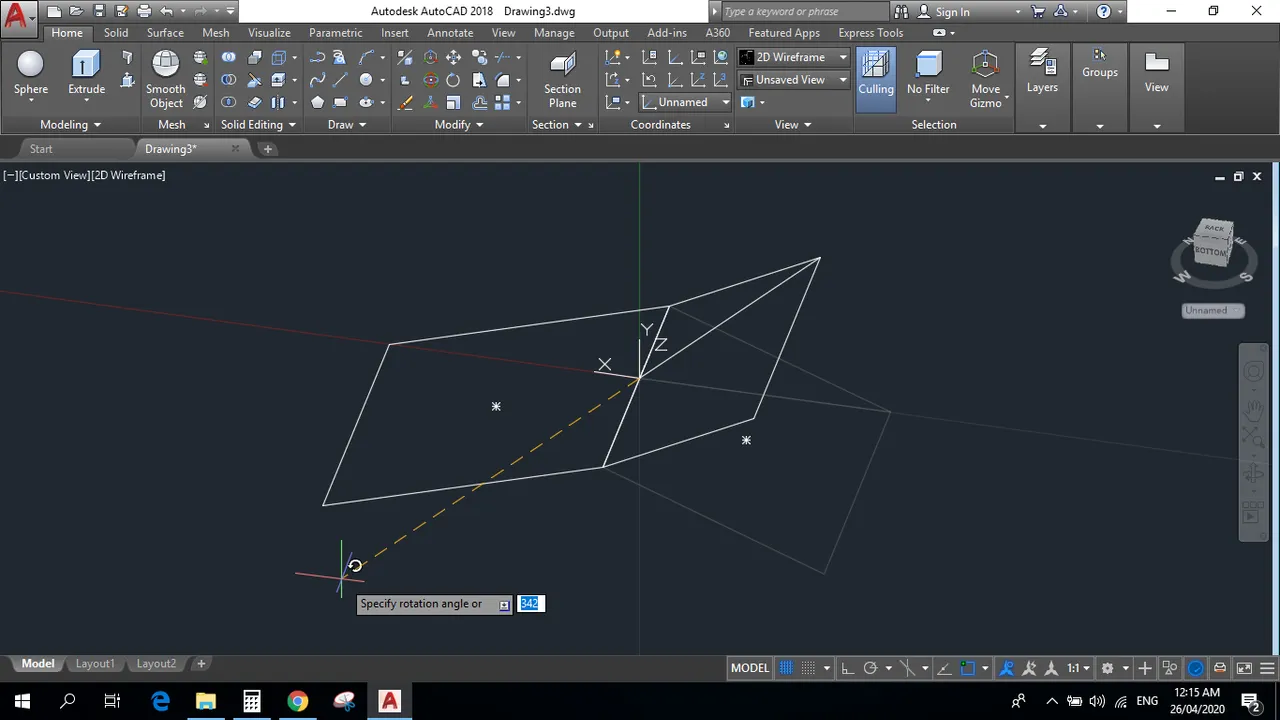Switch to the Start file tab
This screenshot has width=1280, height=720.
click(x=41, y=149)
